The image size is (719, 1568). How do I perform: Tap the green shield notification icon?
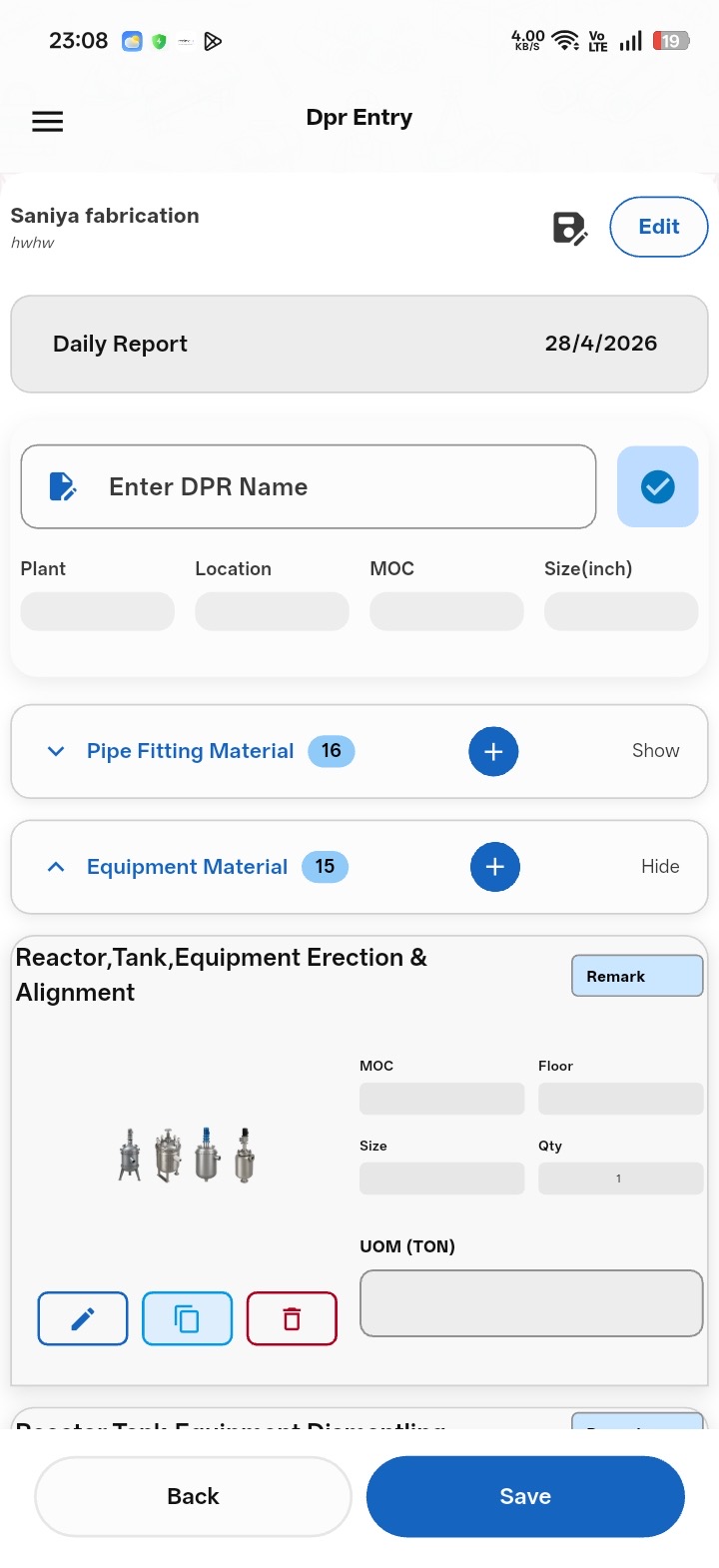tap(159, 41)
